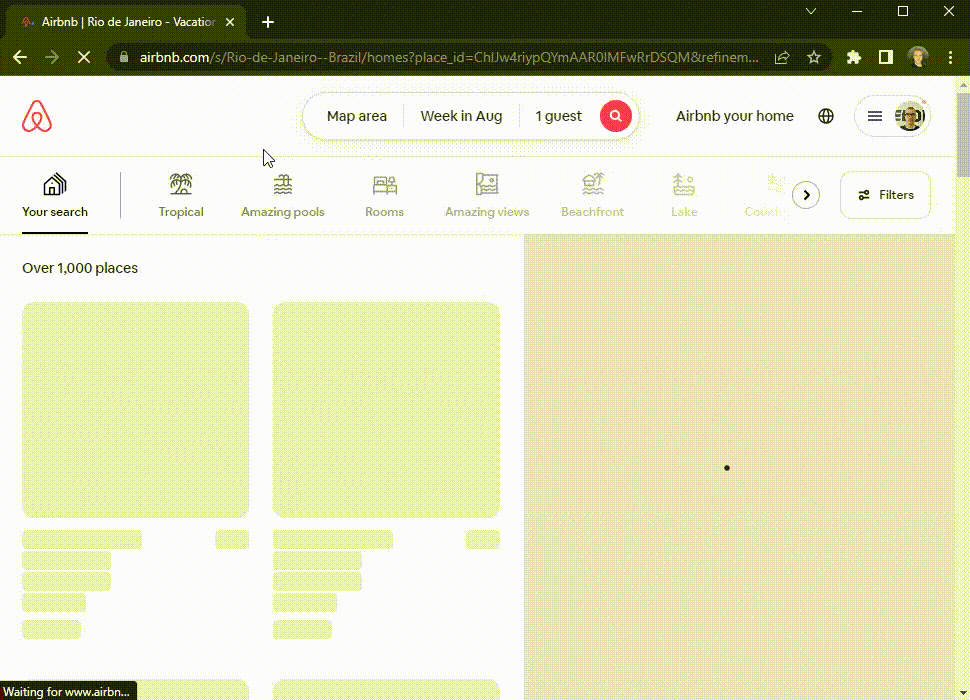Open Chrome three-dot menu
This screenshot has width=970, height=700.
point(950,58)
